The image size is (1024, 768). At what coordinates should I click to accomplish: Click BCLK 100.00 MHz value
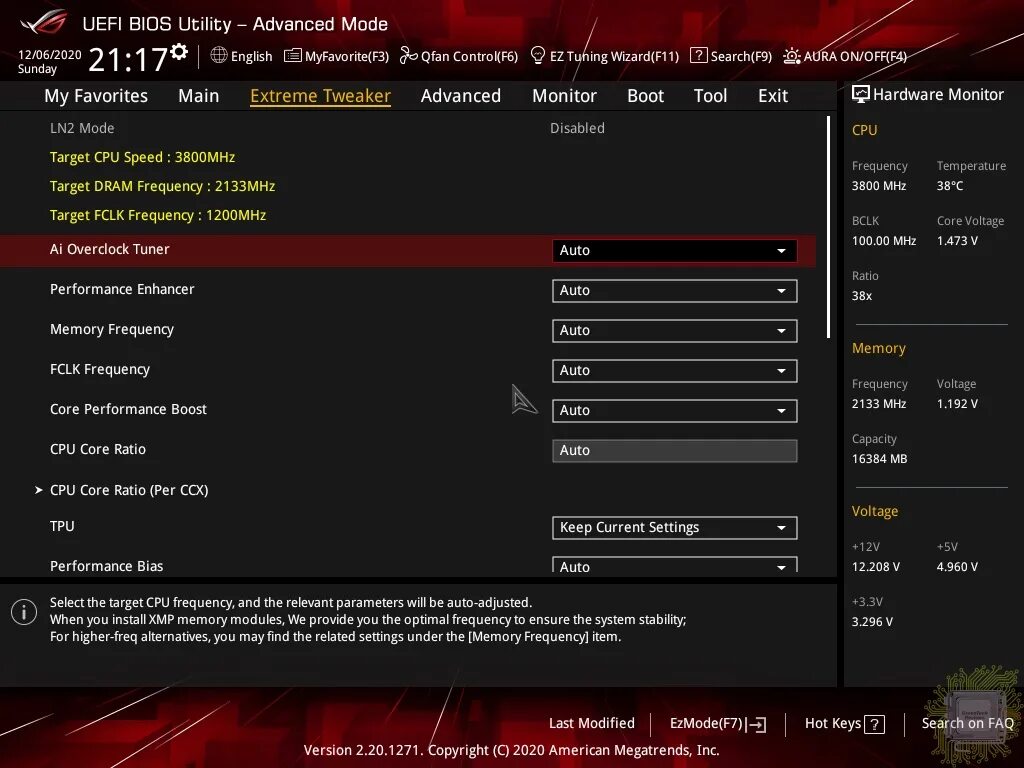click(x=884, y=241)
